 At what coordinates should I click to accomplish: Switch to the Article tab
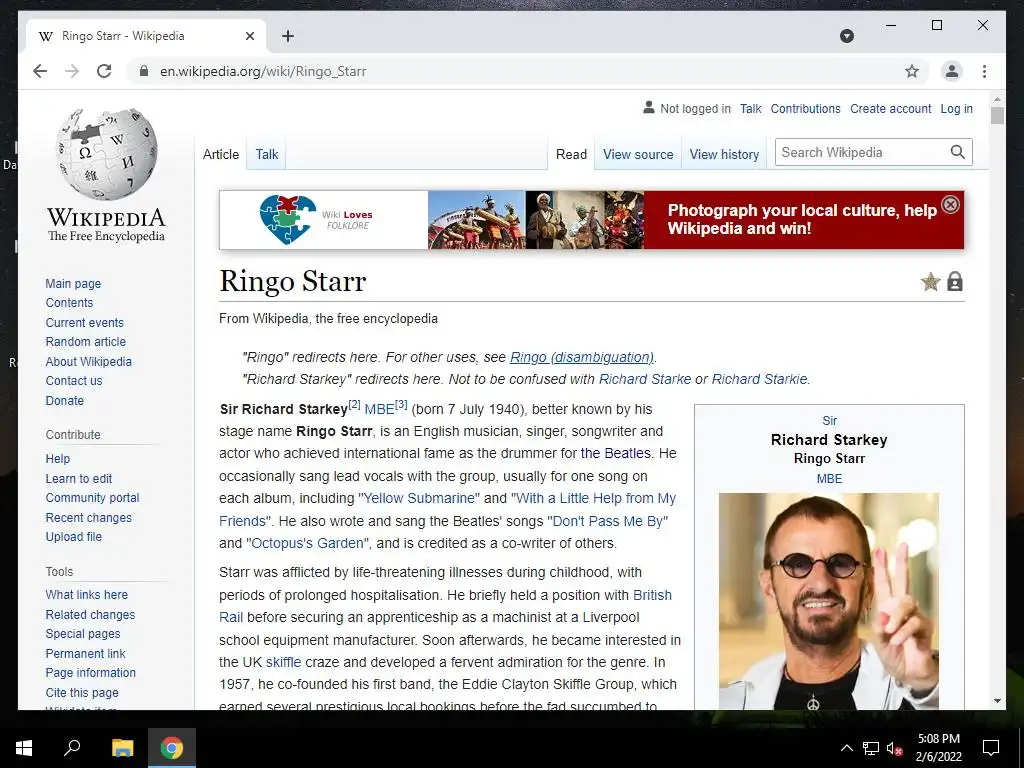pos(221,154)
